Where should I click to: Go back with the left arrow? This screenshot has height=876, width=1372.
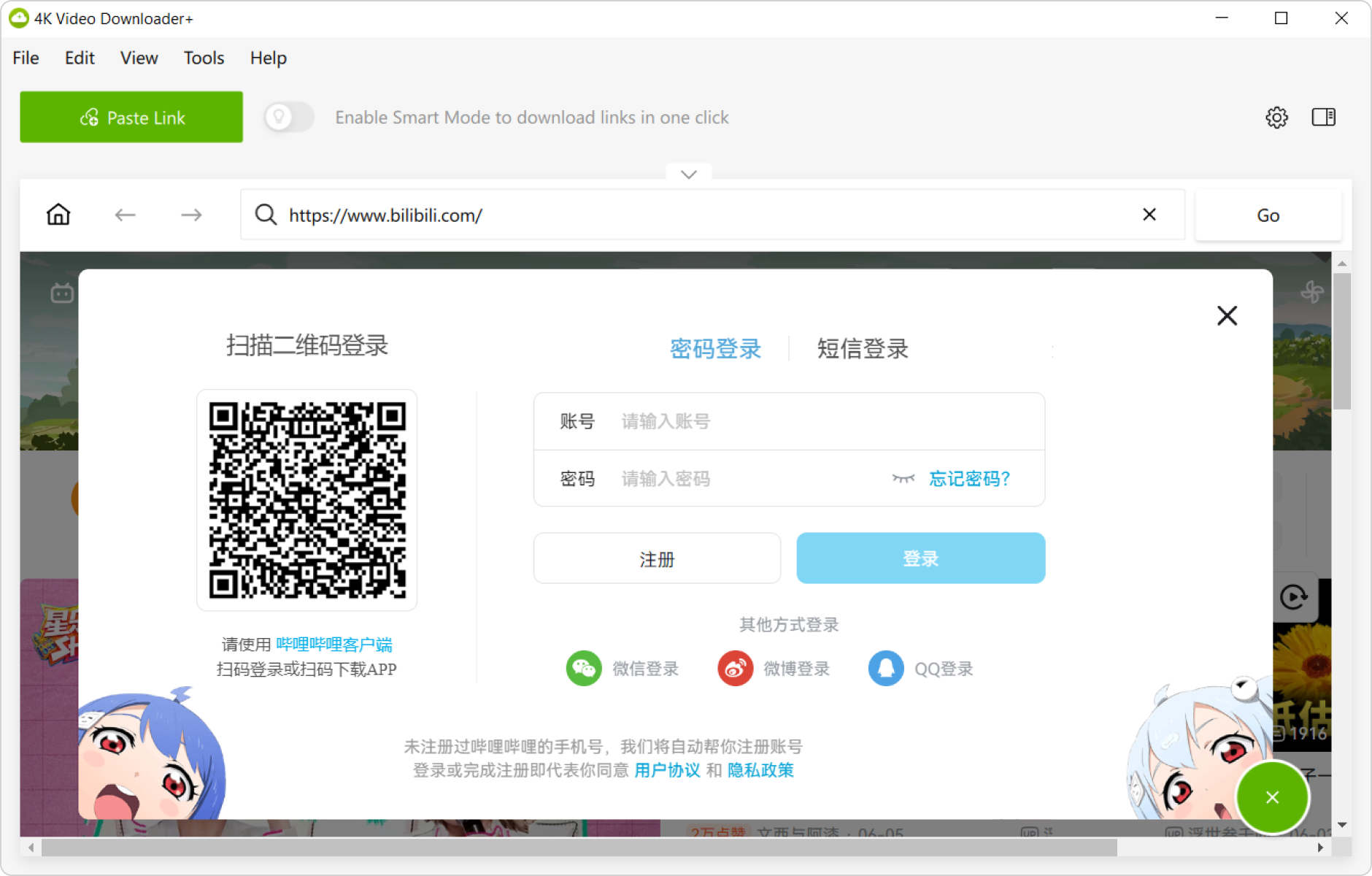point(126,215)
